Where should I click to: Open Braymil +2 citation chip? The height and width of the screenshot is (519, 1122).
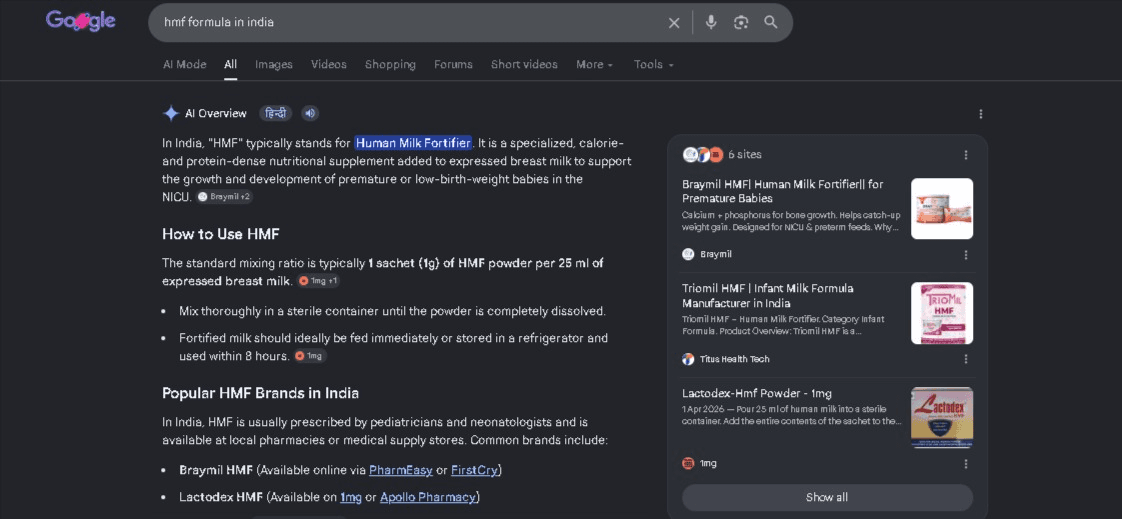[225, 197]
